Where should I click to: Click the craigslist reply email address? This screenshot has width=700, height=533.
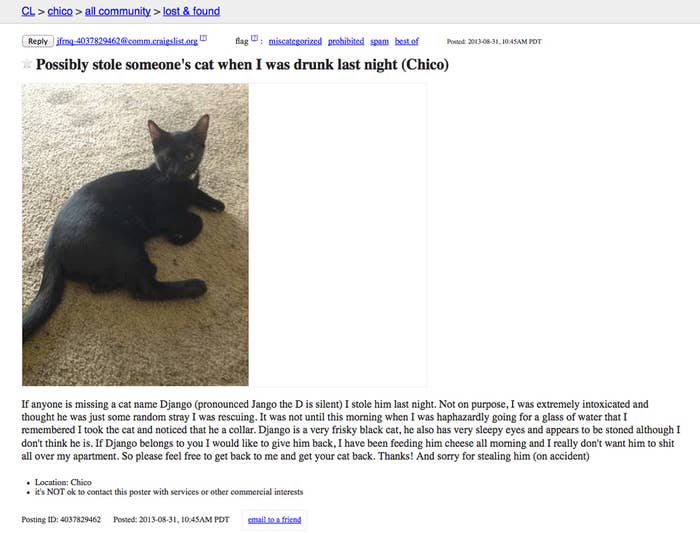(x=127, y=41)
